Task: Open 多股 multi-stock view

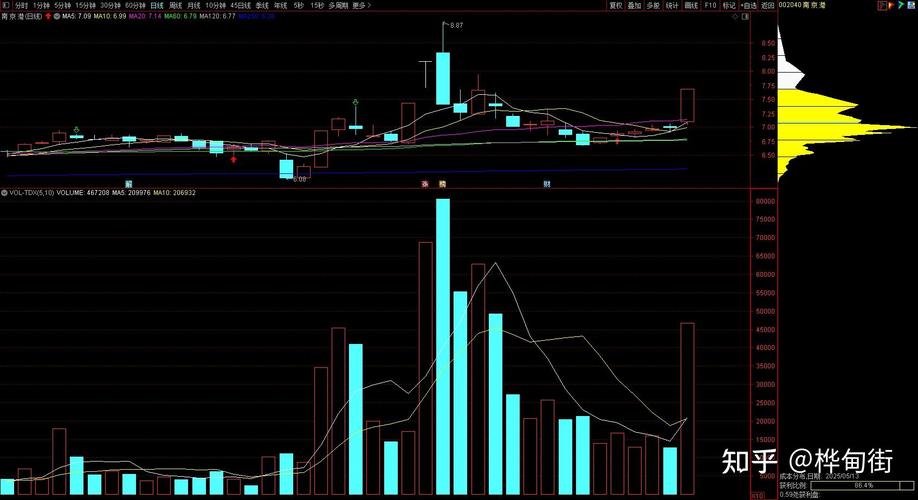Action: pyautogui.click(x=653, y=5)
